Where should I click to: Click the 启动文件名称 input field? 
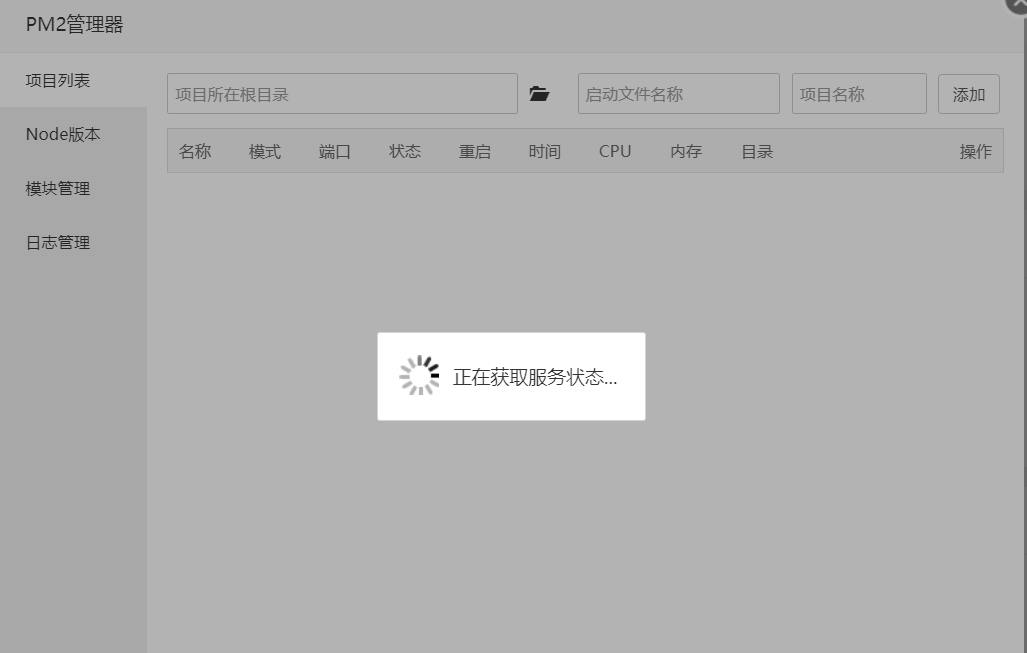(x=679, y=94)
